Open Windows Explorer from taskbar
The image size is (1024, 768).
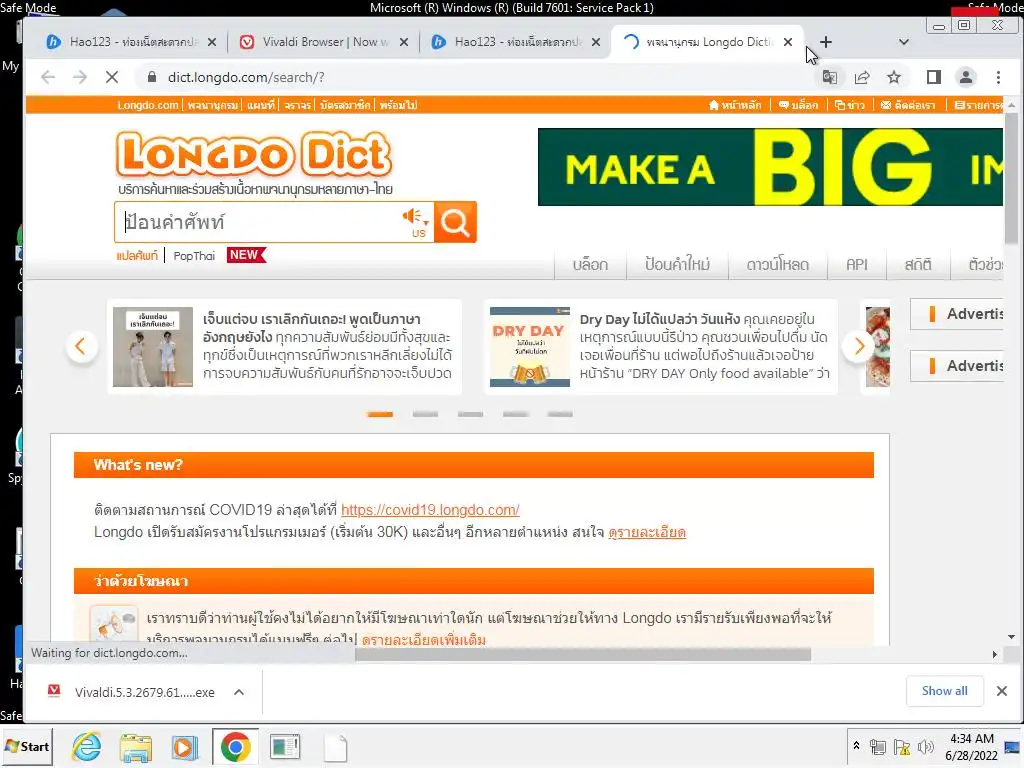(135, 747)
